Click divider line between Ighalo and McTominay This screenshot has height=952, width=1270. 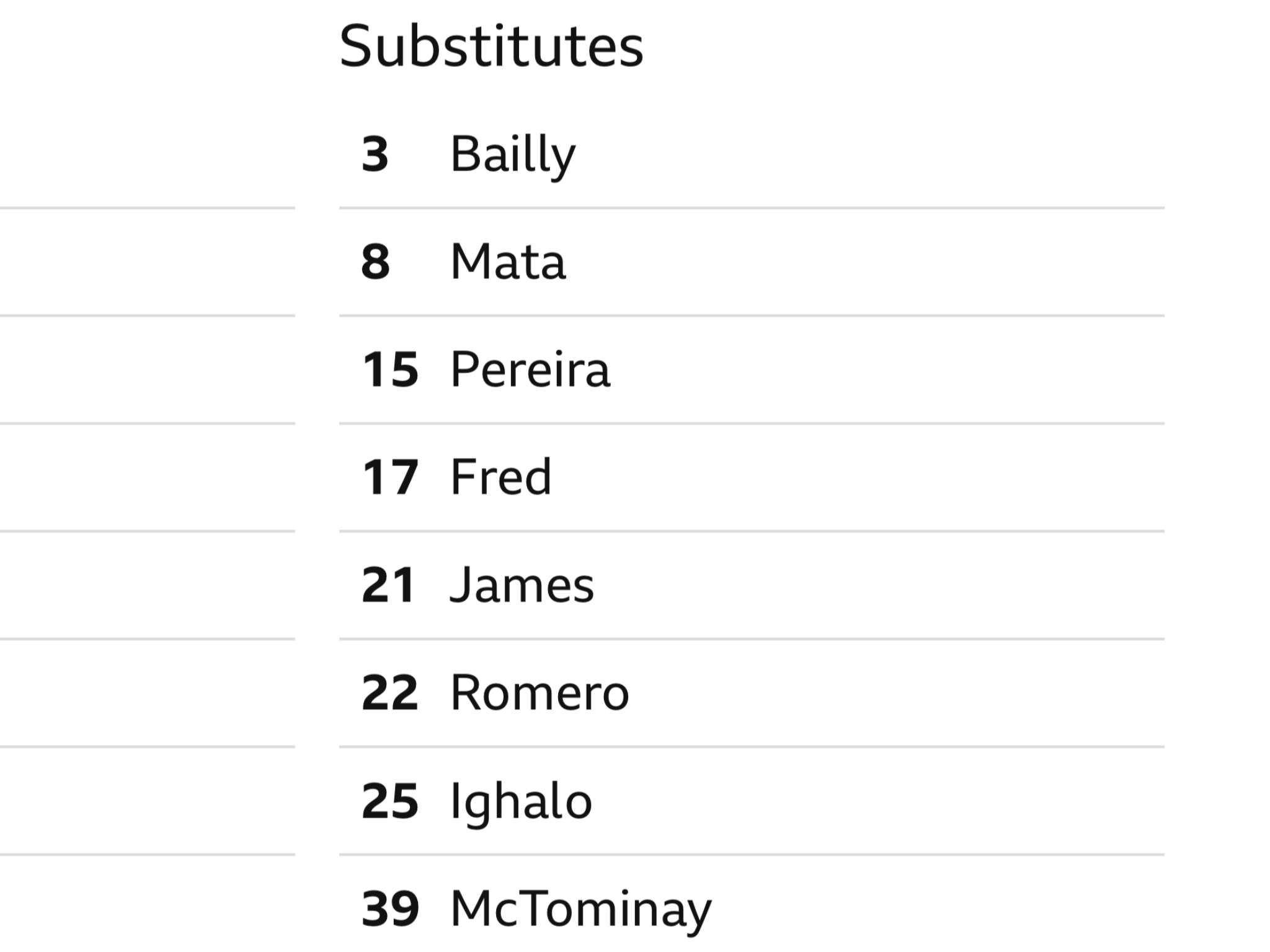(752, 855)
